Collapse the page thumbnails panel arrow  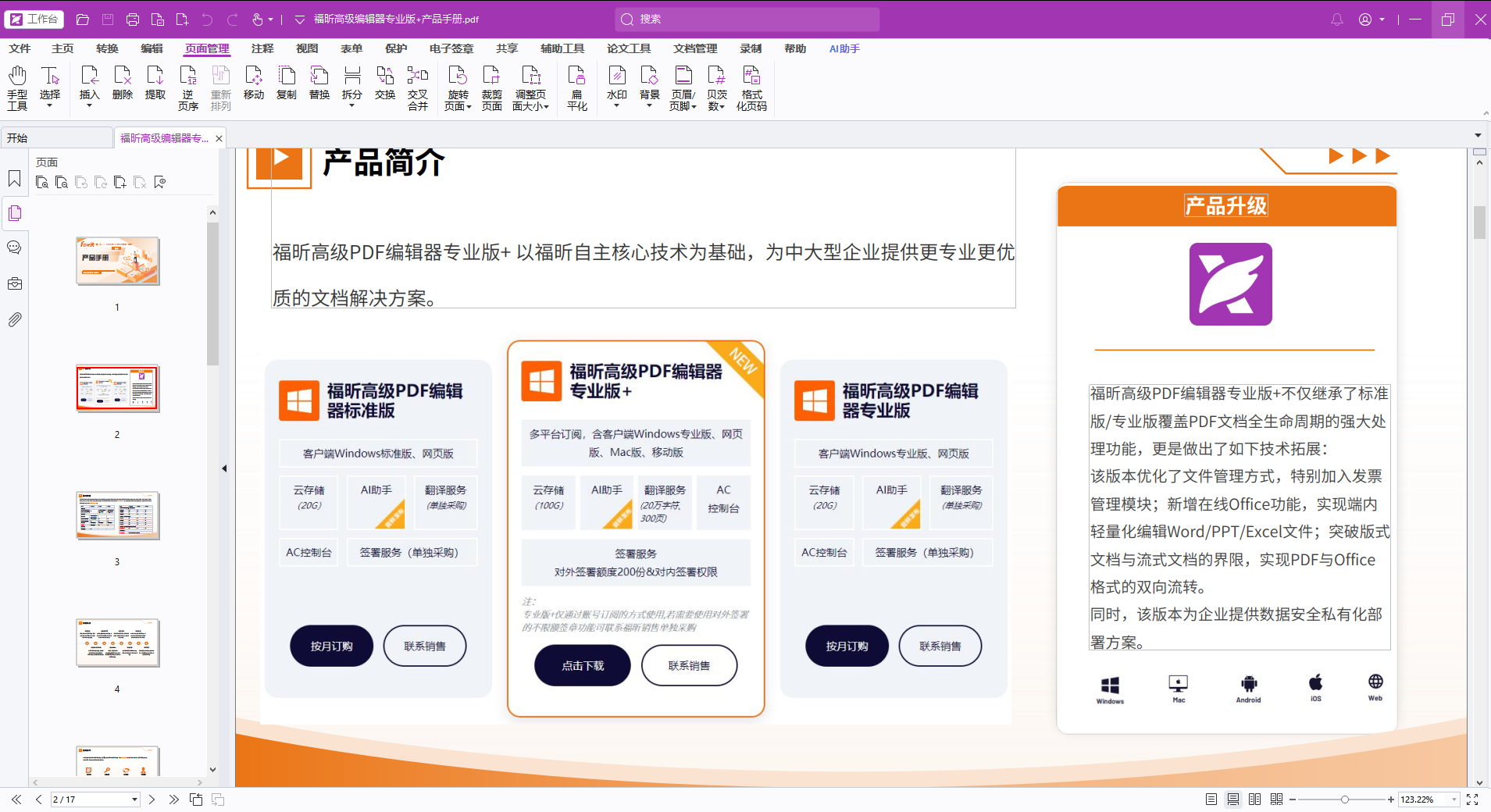click(224, 468)
